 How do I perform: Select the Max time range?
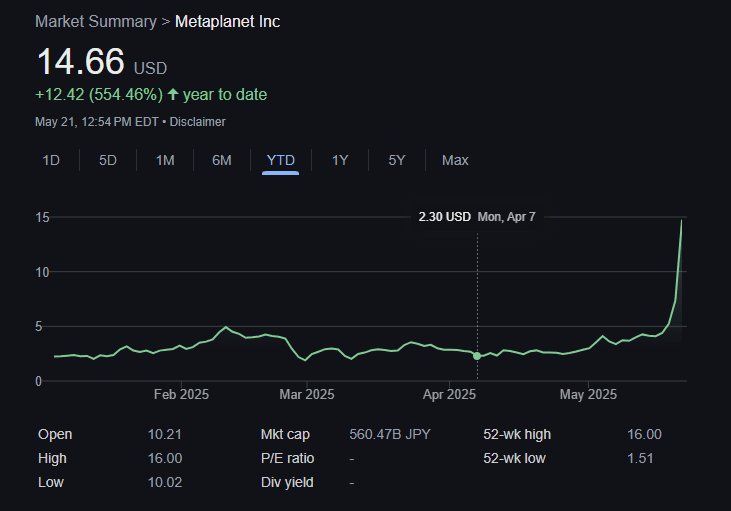[x=455, y=160]
